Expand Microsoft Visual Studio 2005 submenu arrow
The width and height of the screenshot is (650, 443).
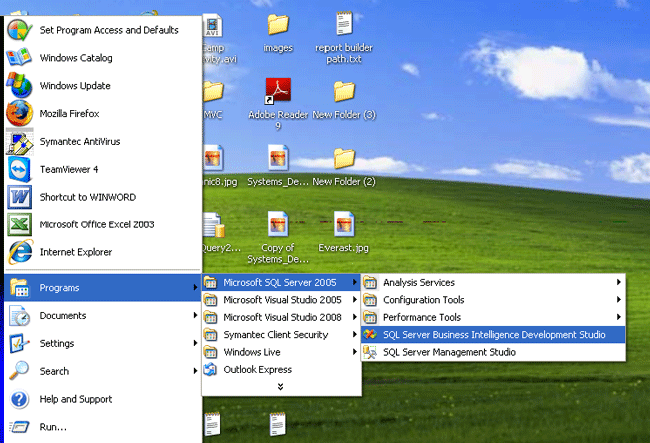coord(354,300)
